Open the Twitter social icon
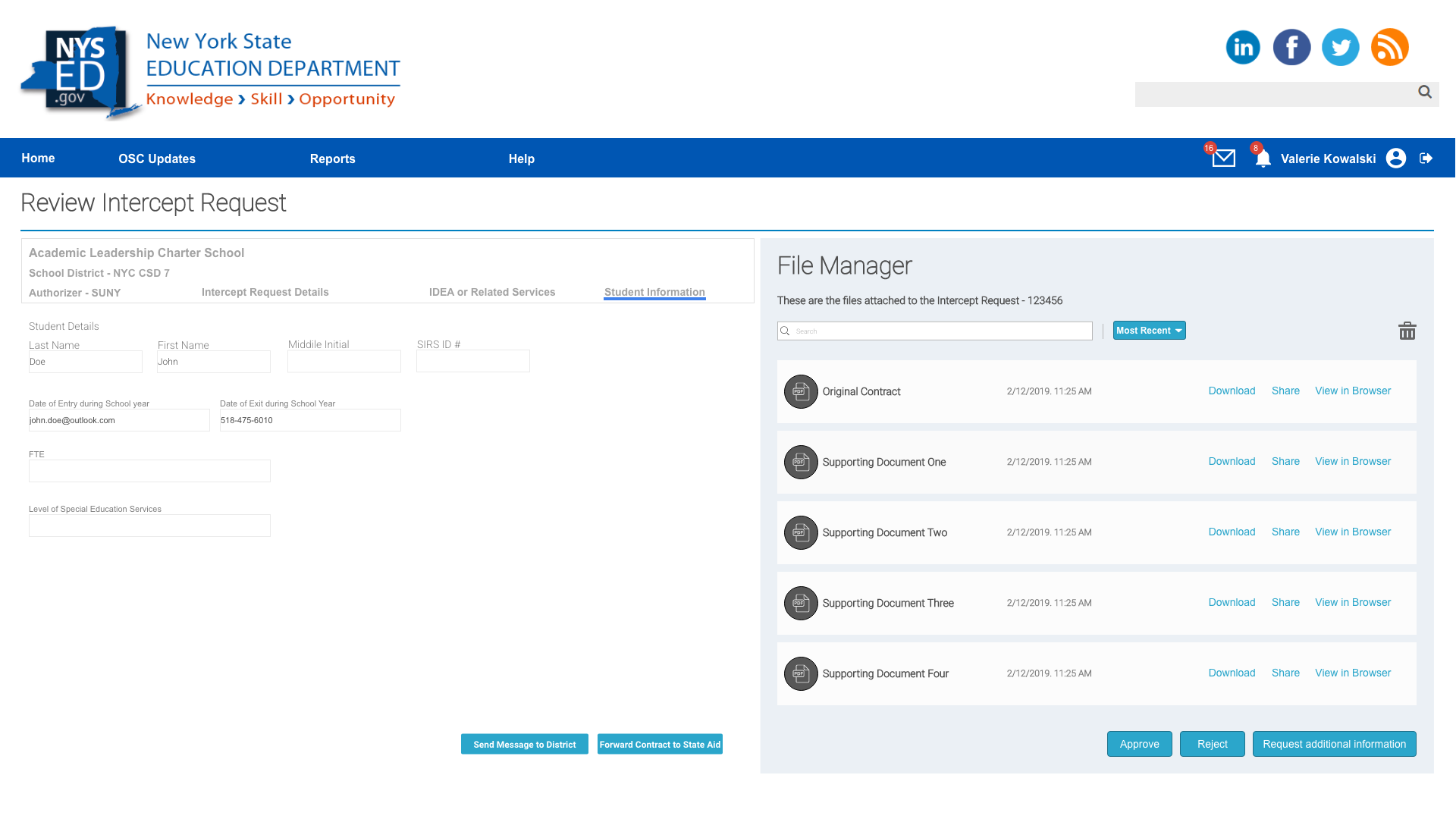Viewport: 1456px width, 819px height. 1340,47
